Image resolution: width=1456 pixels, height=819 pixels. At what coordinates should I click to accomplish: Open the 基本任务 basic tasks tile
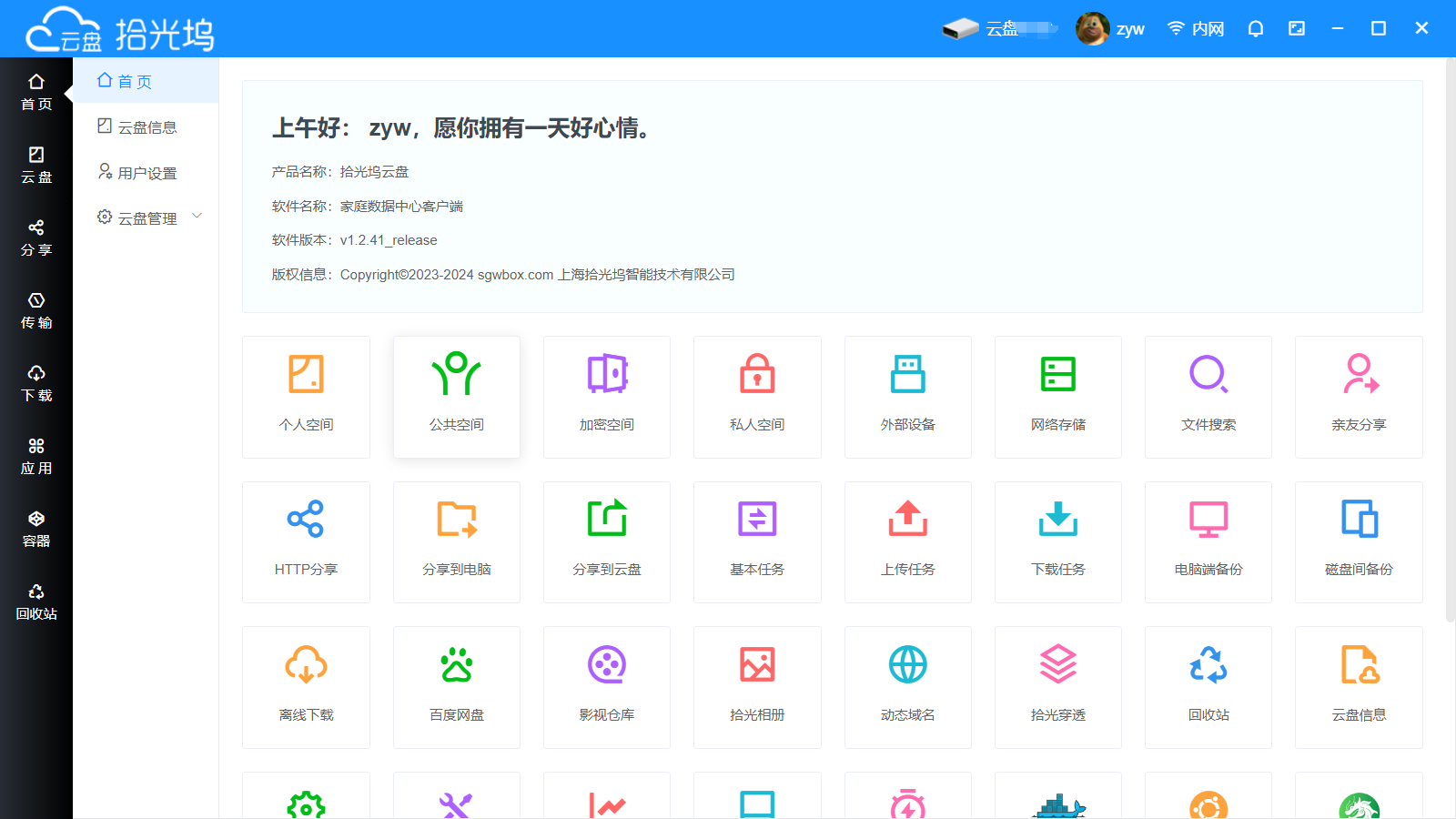tap(757, 542)
